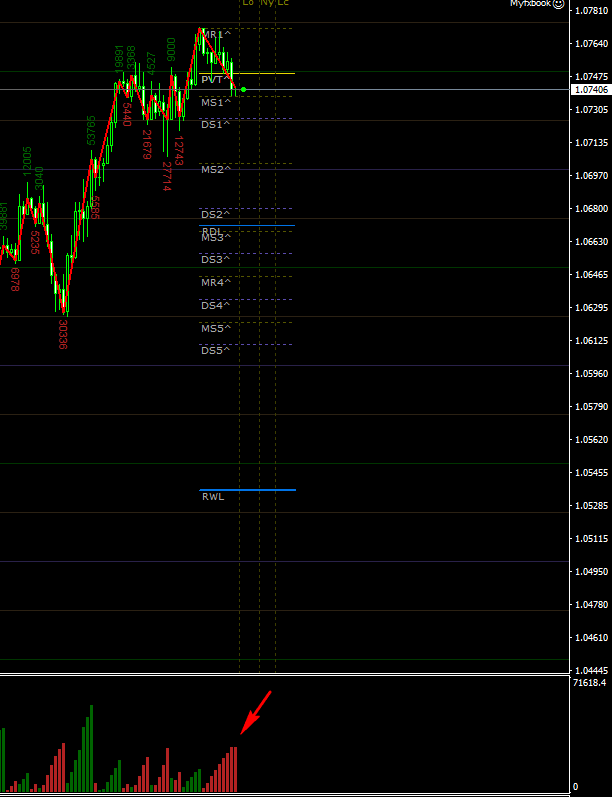Viewport: 612px width, 797px height.
Task: Click the Myfxbook smiley label
Action: (x=537, y=4)
